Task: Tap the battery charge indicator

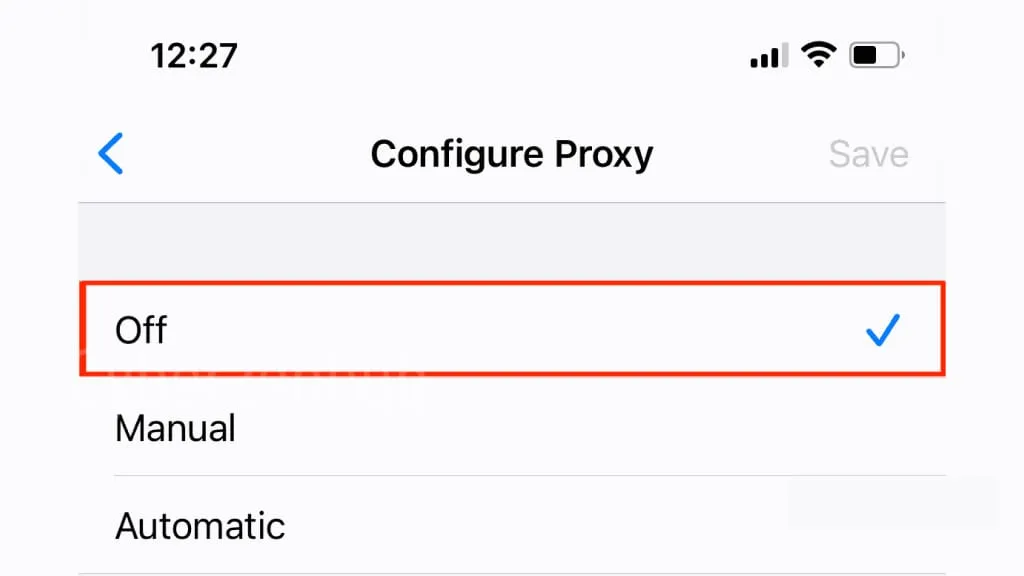Action: click(875, 55)
